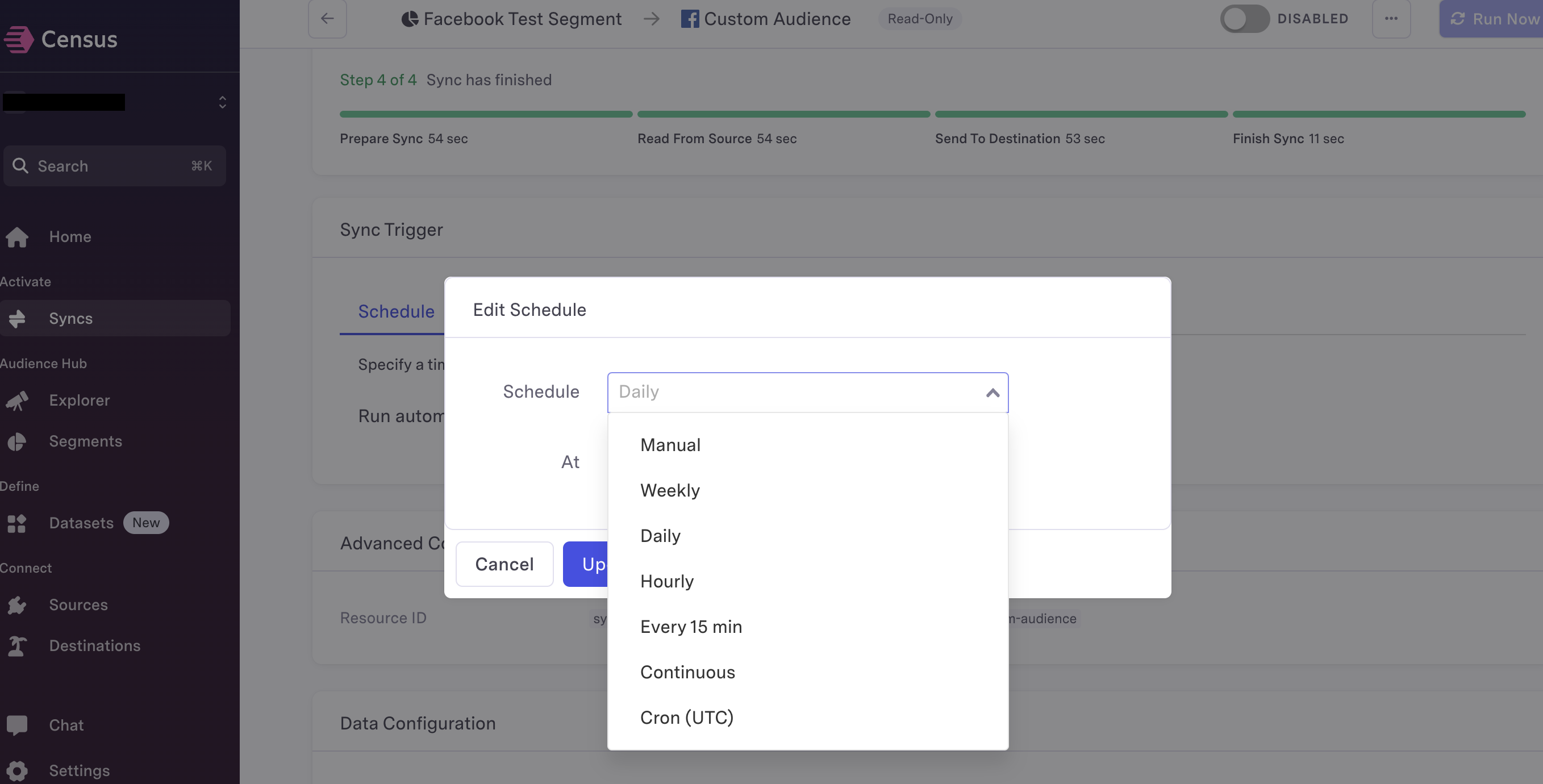Click the back arrow button

[327, 19]
